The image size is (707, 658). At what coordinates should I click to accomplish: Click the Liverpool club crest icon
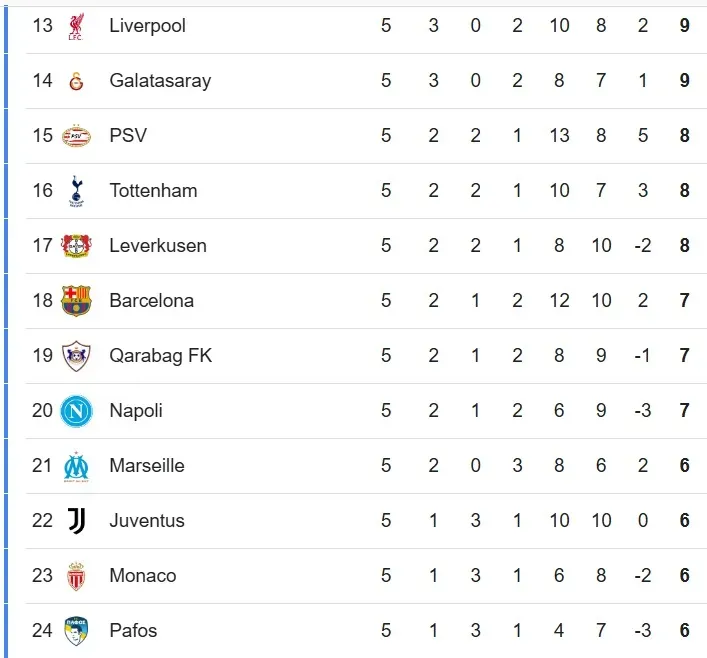point(76,26)
